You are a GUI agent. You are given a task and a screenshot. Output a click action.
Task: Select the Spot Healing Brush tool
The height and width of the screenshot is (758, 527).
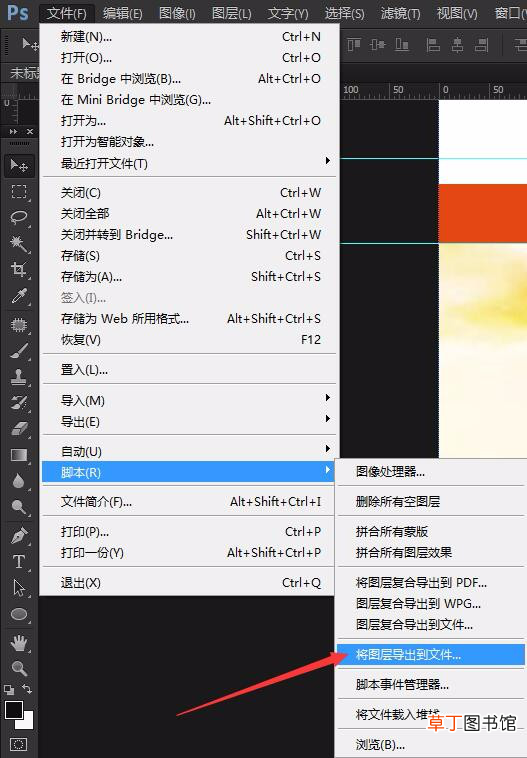pos(19,325)
